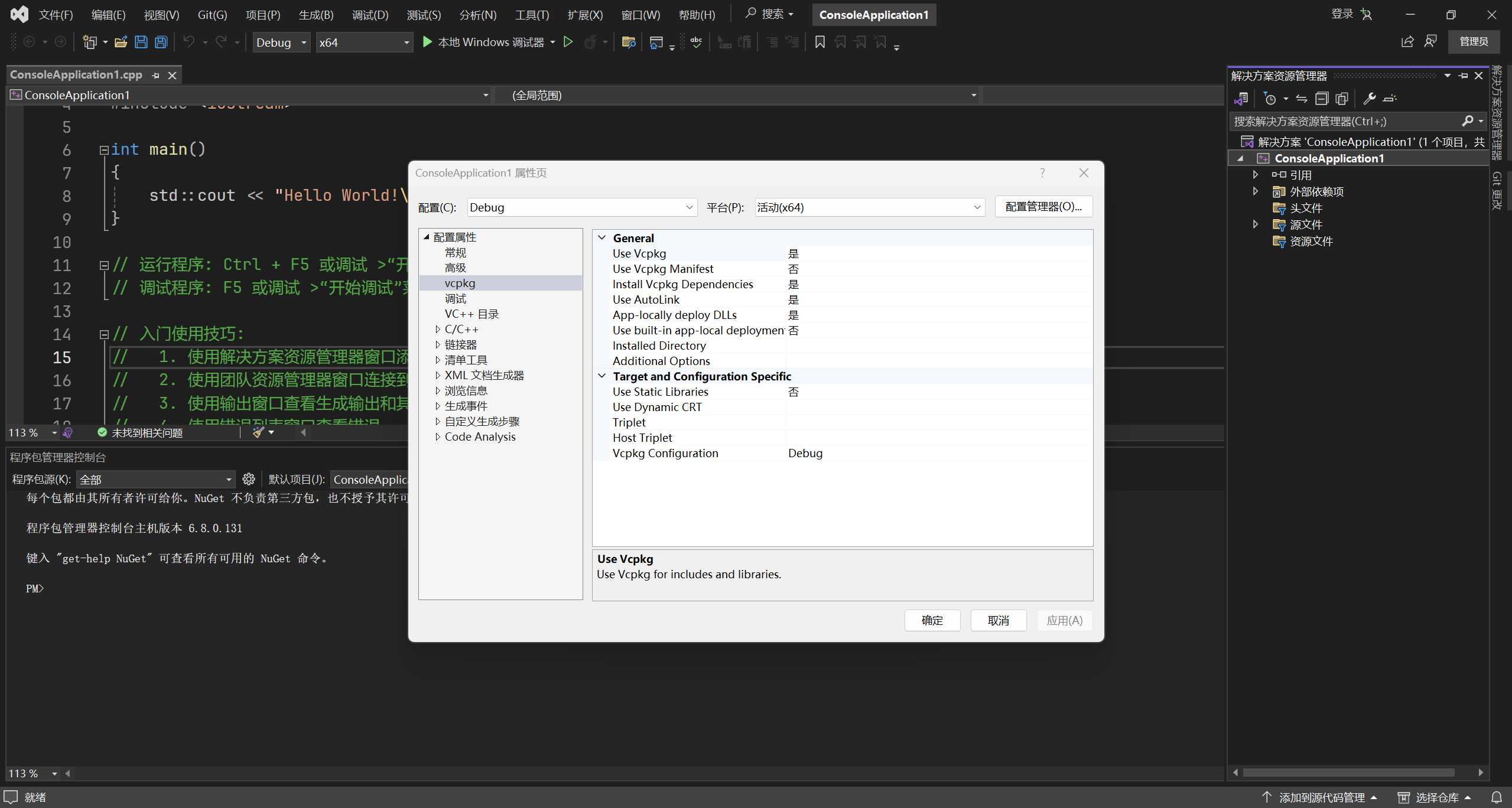Click the Solution Explorer horizontal scrollbar
The height and width of the screenshot is (808, 1512).
pos(1348,773)
